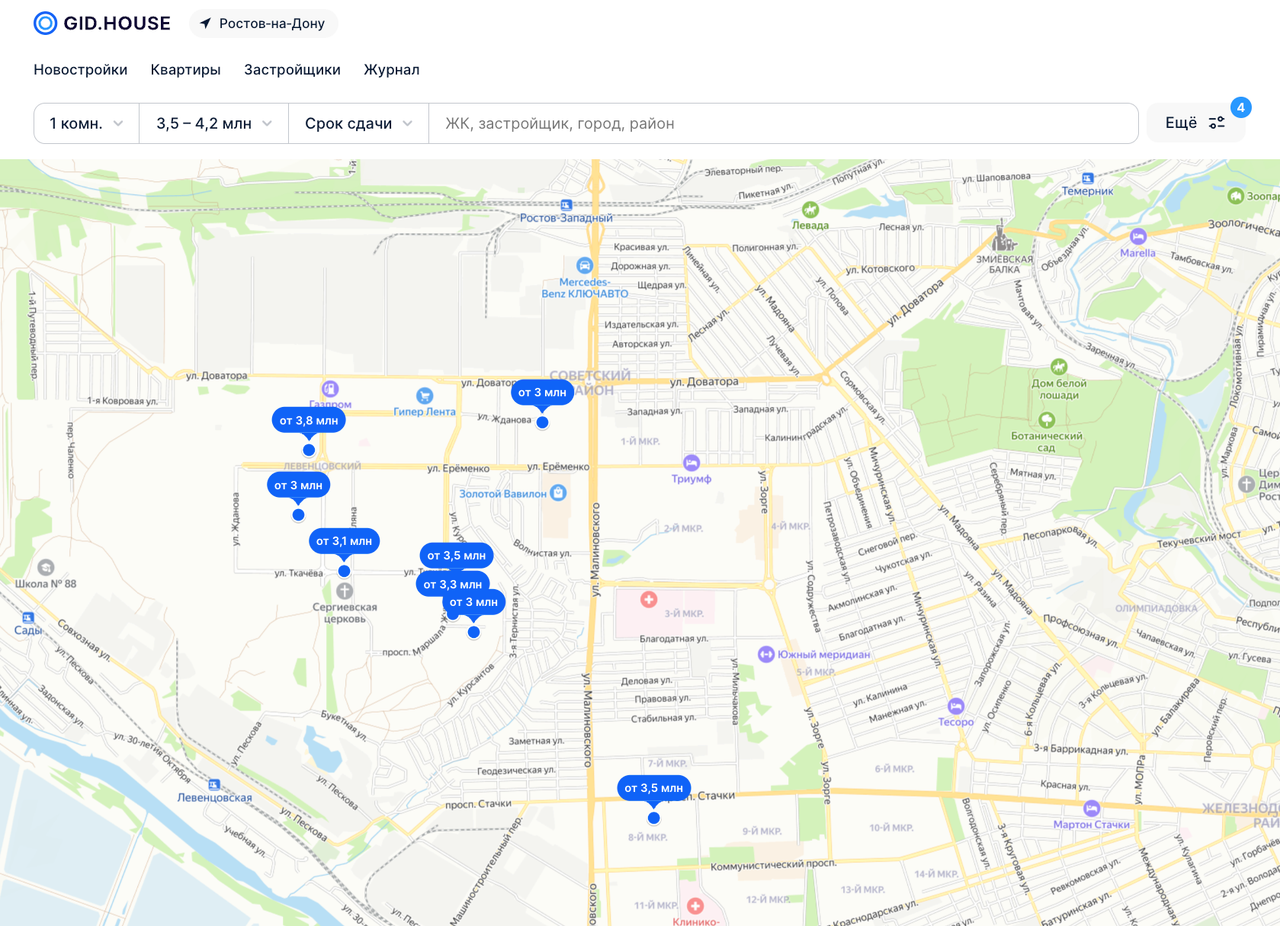Click the ОЛИМПИАДОВКА area label
Image resolution: width=1280 pixels, height=926 pixels.
1156,608
